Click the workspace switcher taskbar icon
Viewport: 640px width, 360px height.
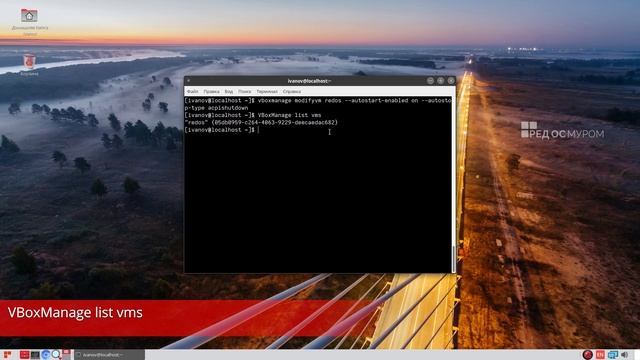66,354
